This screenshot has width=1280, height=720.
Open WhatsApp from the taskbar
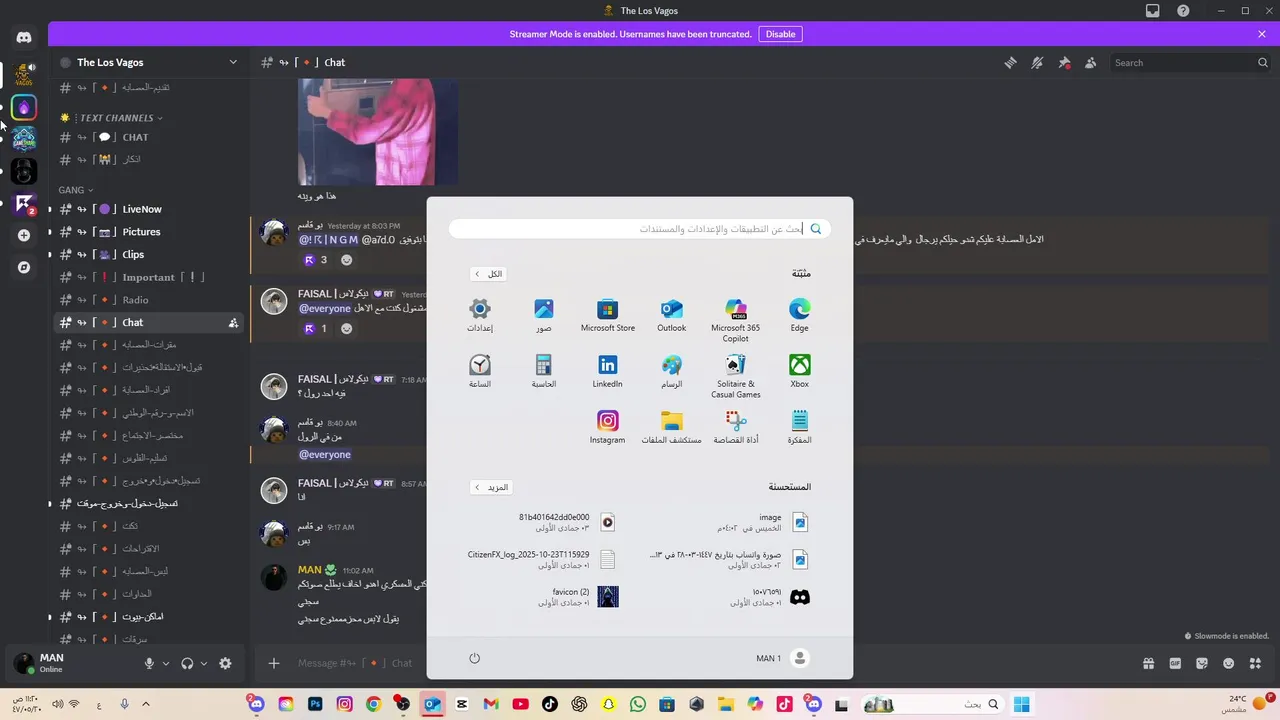tap(637, 704)
